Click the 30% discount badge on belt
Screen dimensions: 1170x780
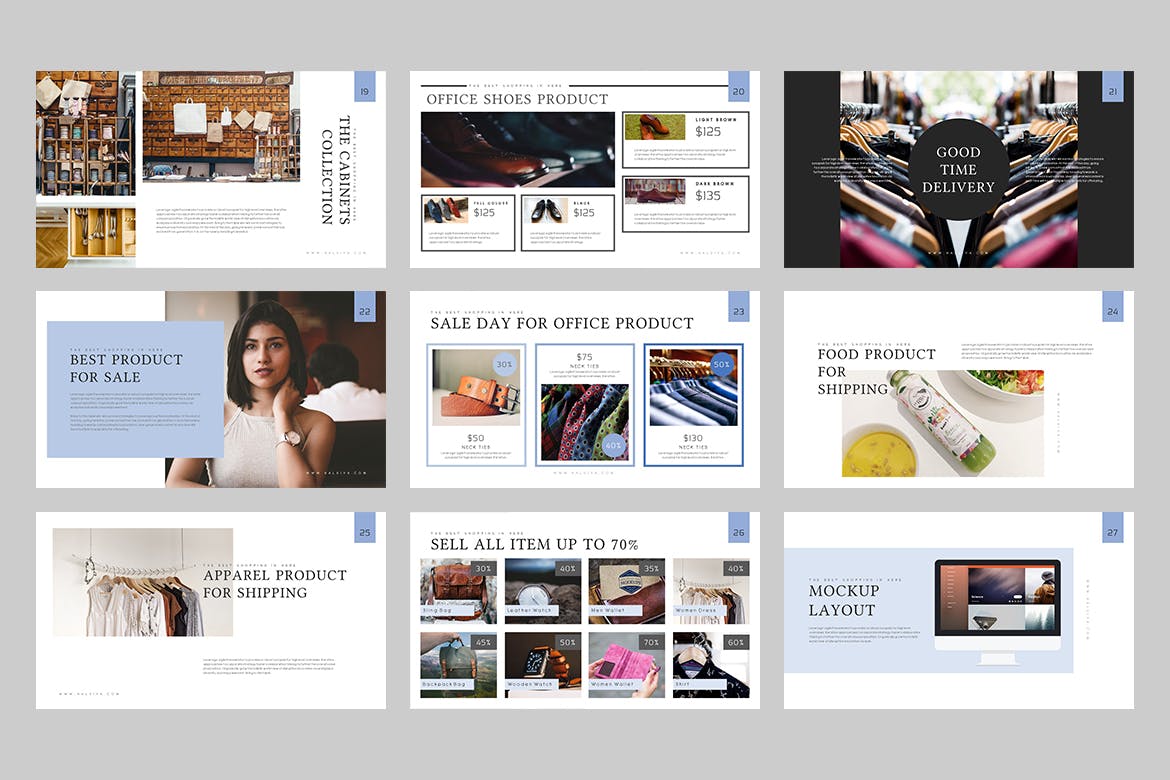click(504, 364)
